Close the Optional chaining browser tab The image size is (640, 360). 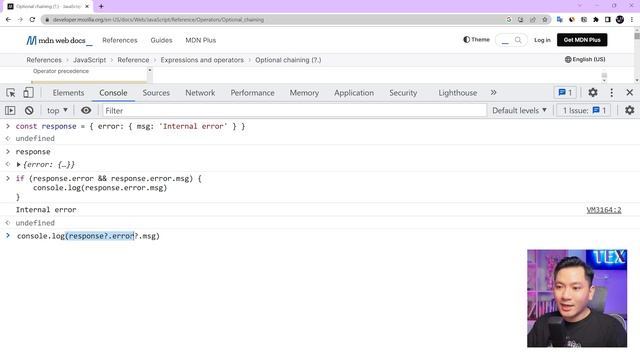87,7
